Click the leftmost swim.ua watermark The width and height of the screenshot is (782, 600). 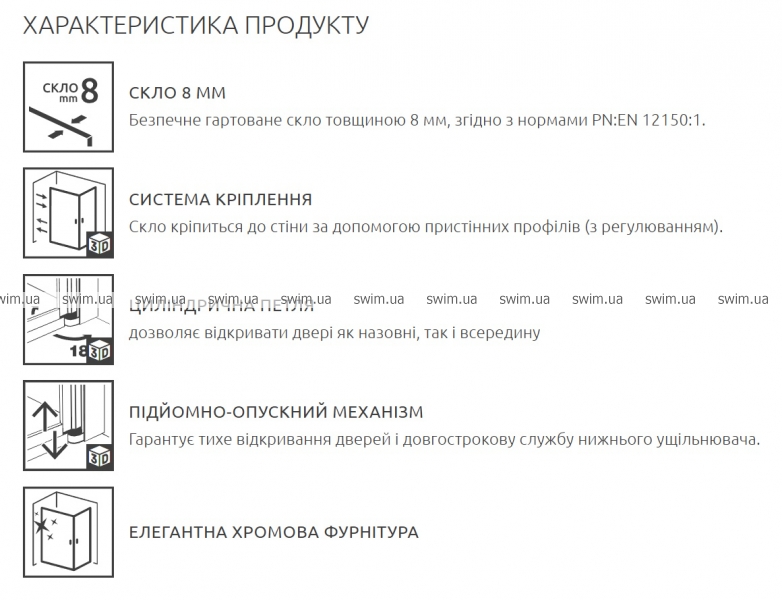(x=20, y=298)
